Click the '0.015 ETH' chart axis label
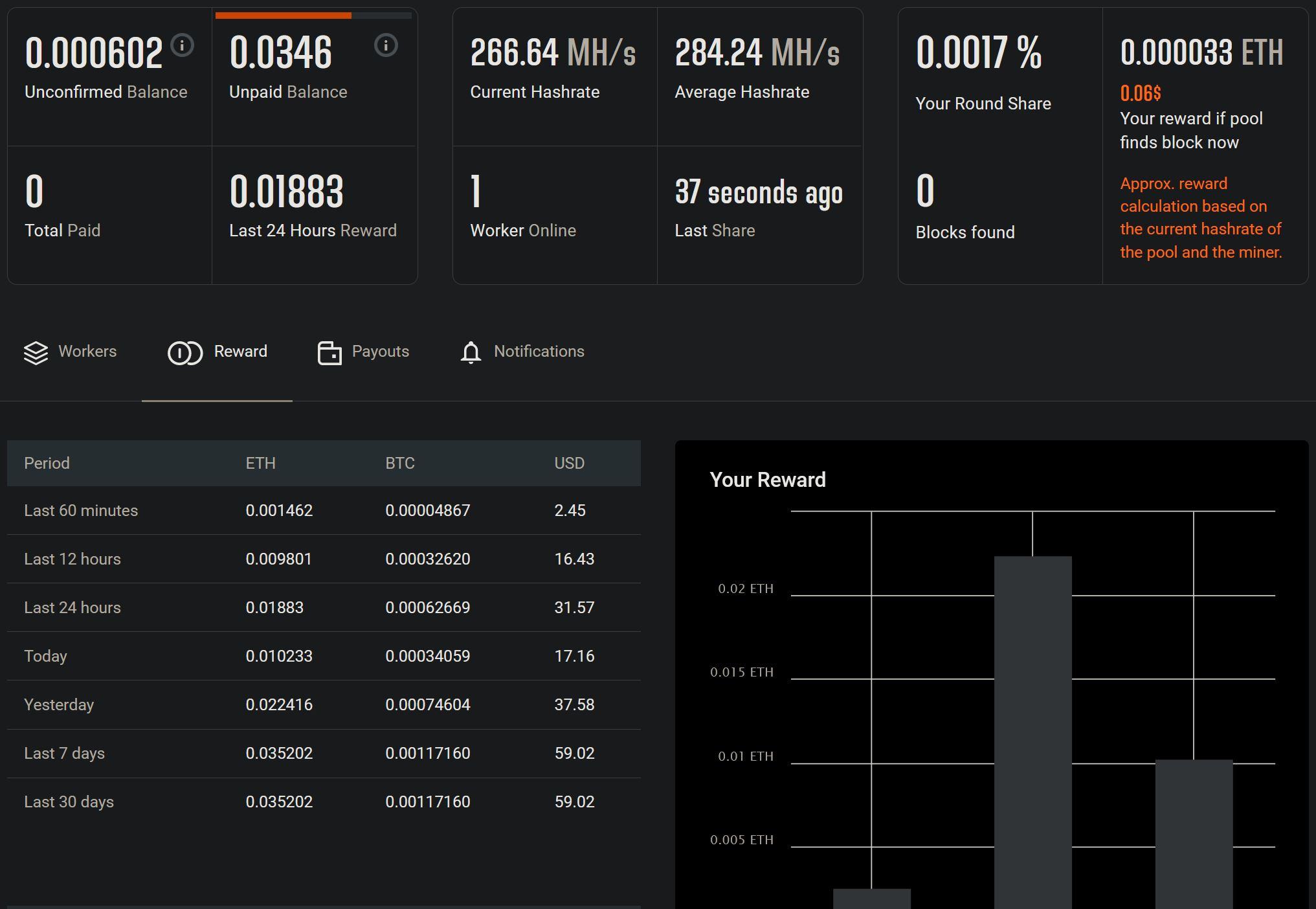Screen dimensions: 1316x909 click(x=742, y=672)
